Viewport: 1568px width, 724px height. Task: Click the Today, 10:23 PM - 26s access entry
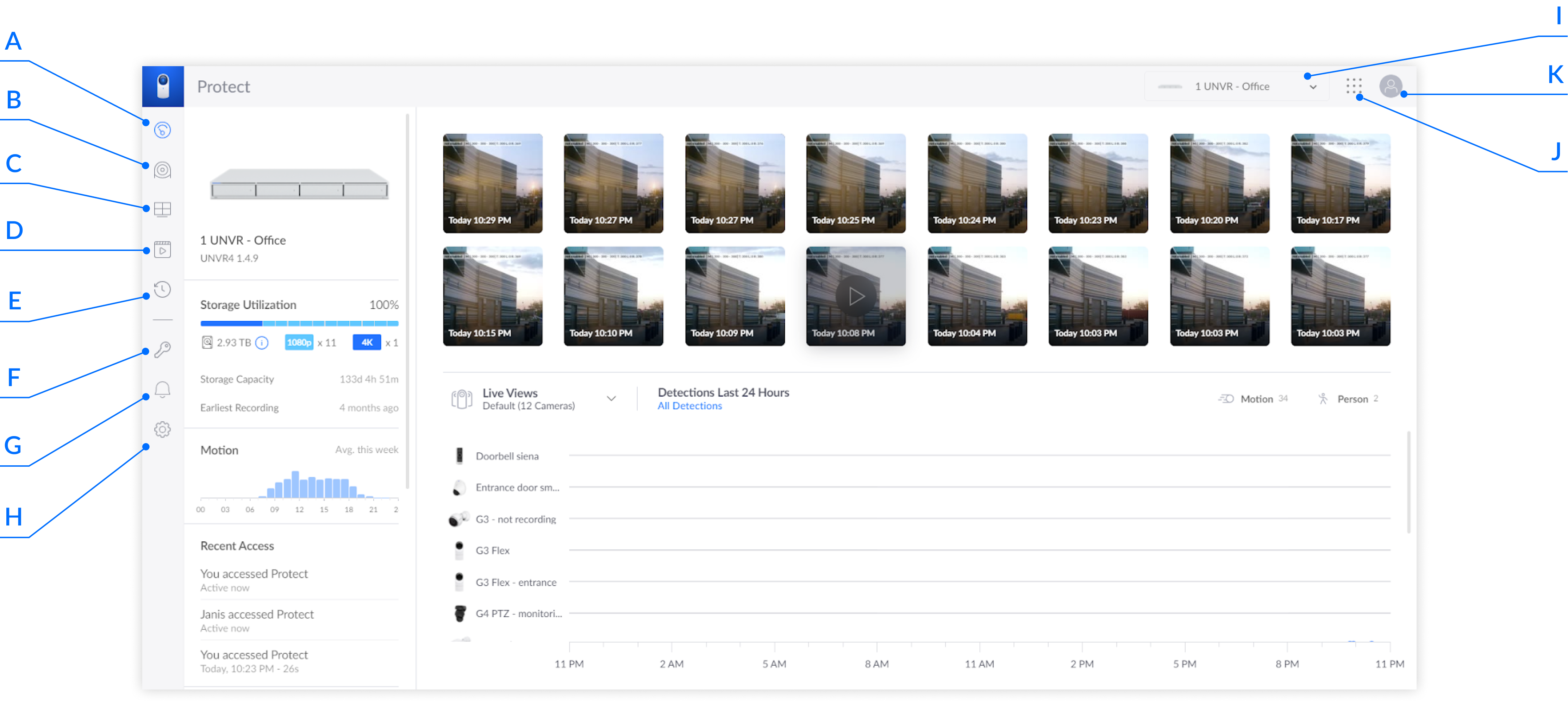[x=299, y=661]
